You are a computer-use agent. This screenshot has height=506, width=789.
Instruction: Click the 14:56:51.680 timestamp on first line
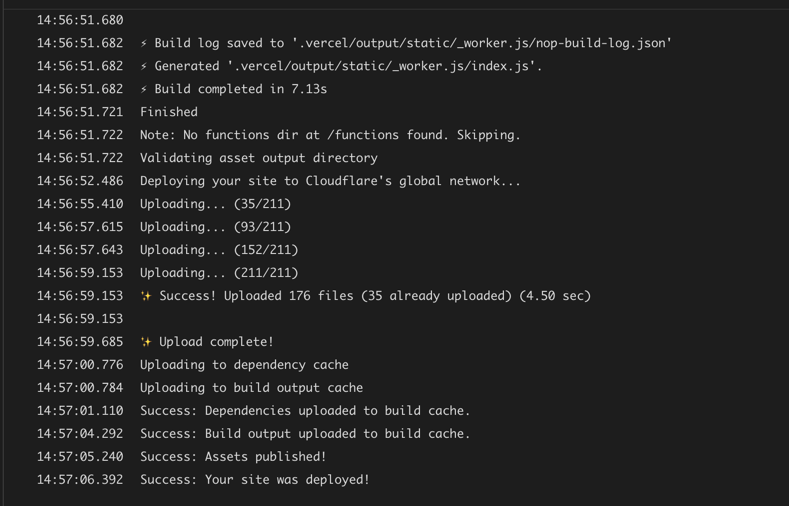pos(80,20)
